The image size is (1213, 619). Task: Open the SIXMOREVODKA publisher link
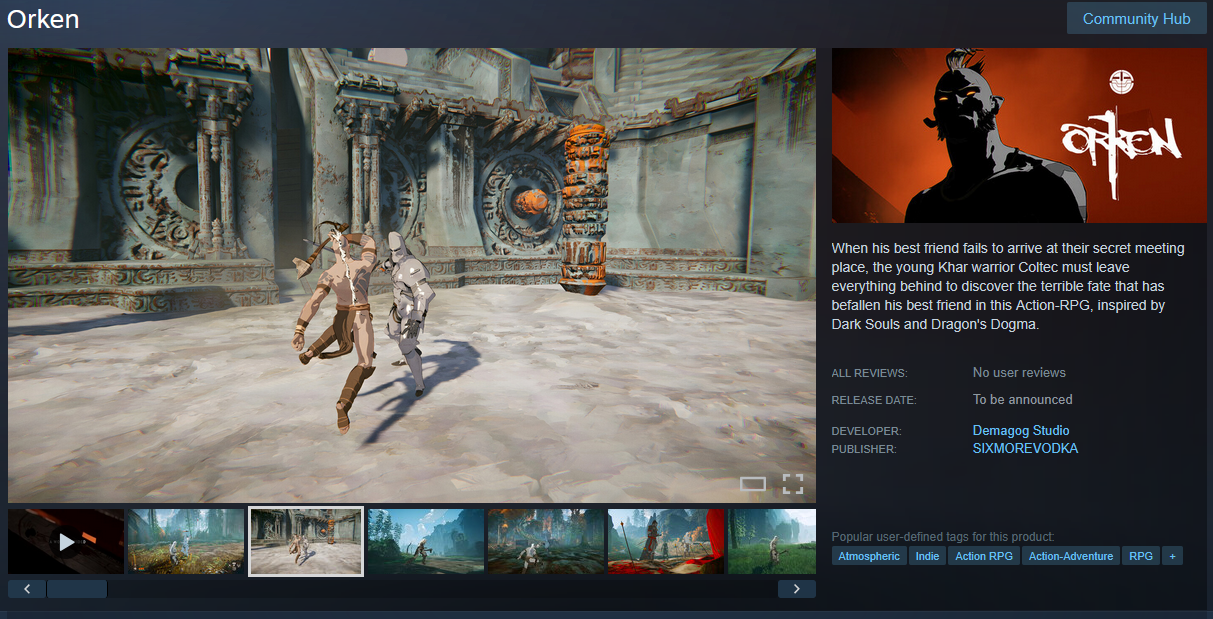pos(1025,449)
